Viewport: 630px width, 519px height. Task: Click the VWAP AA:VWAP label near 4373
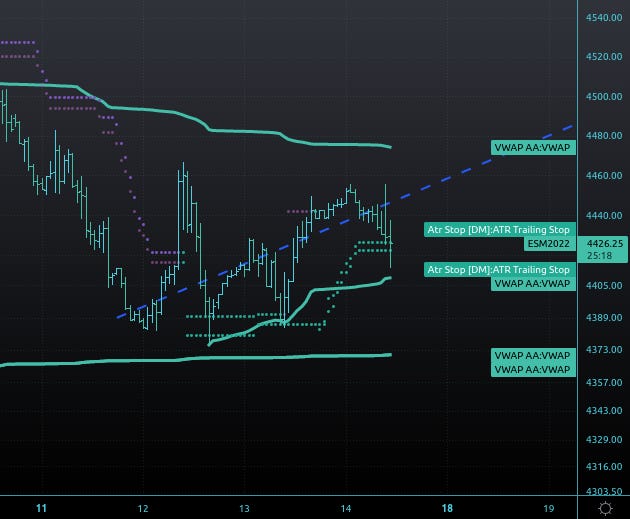click(533, 356)
